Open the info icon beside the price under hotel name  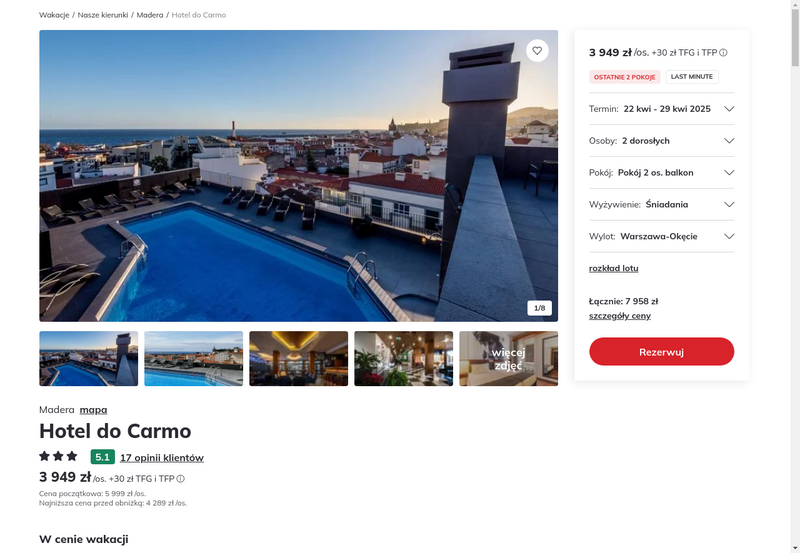click(181, 479)
